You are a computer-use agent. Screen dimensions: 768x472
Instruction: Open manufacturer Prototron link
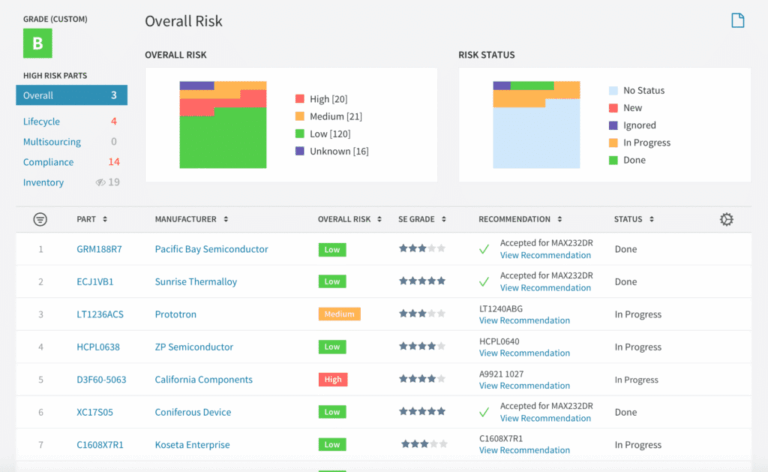tap(176, 314)
